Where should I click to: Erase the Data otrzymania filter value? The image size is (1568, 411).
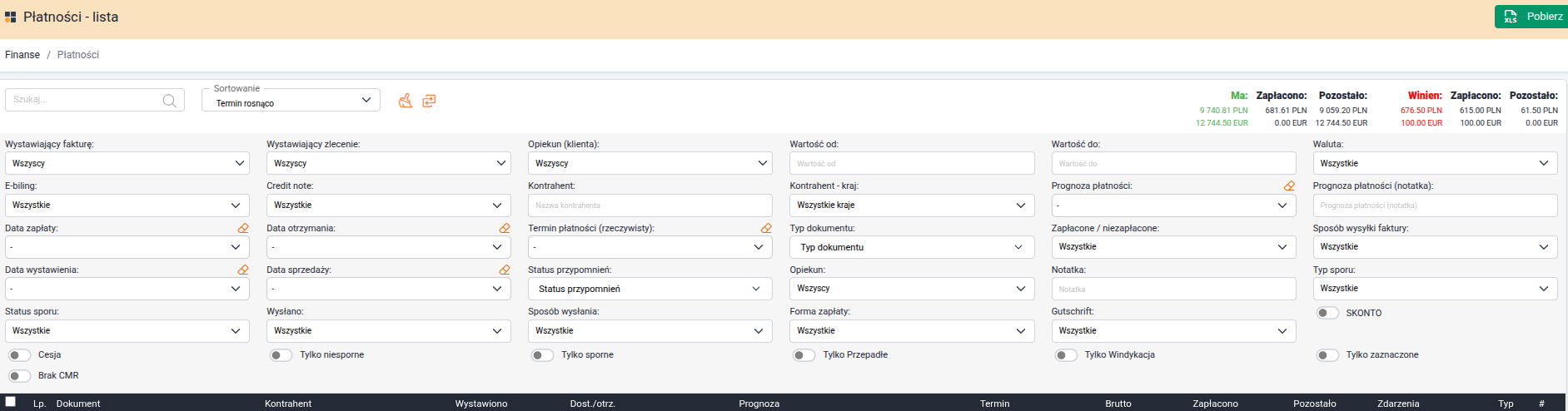click(505, 228)
